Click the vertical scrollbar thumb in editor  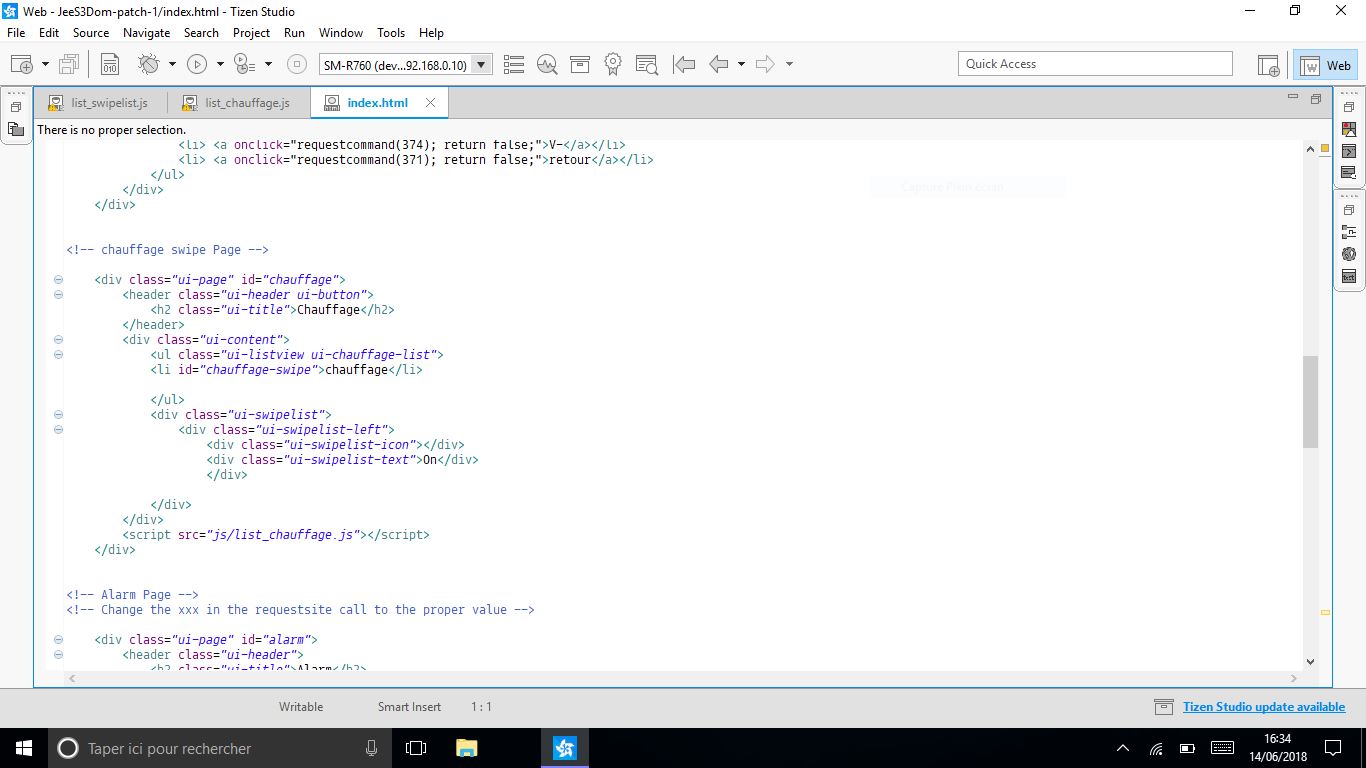pyautogui.click(x=1310, y=402)
